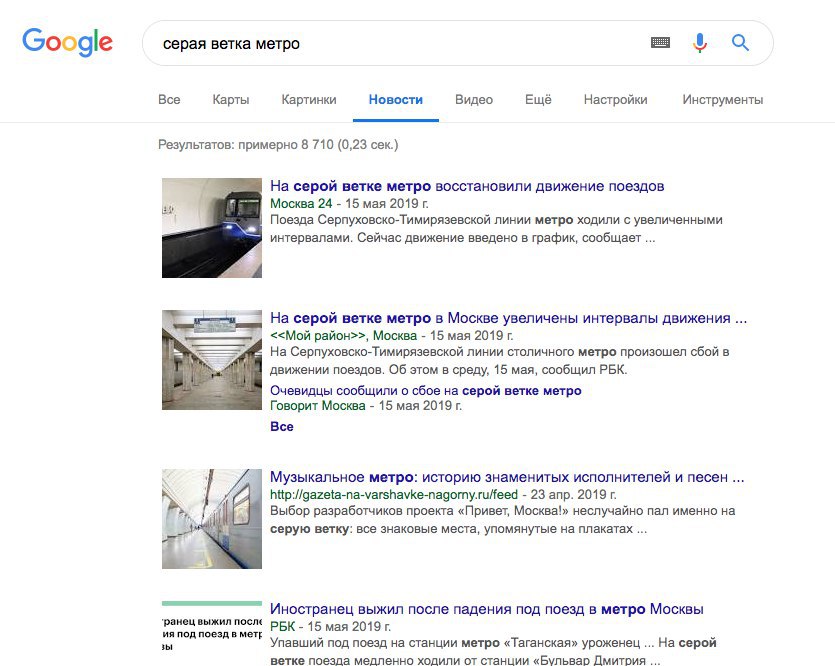This screenshot has height=666, width=835.
Task: Select the 'Новости' tab
Action: point(396,100)
